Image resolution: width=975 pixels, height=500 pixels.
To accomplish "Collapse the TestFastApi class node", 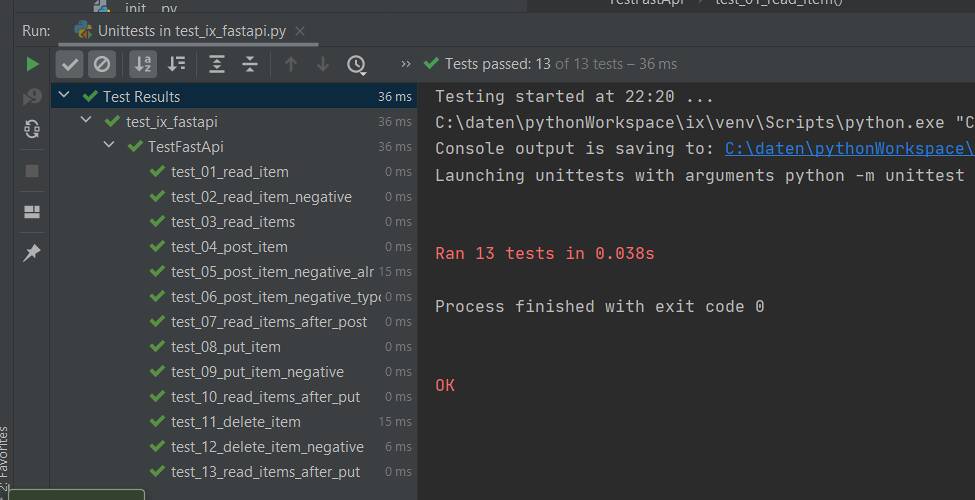I will tap(109, 145).
